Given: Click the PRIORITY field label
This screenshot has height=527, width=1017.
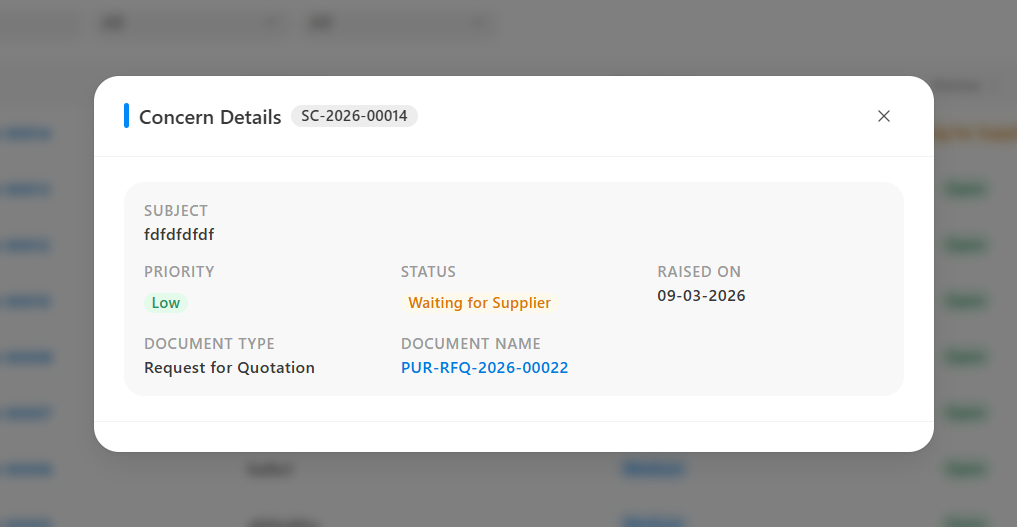Looking at the screenshot, I should point(179,272).
